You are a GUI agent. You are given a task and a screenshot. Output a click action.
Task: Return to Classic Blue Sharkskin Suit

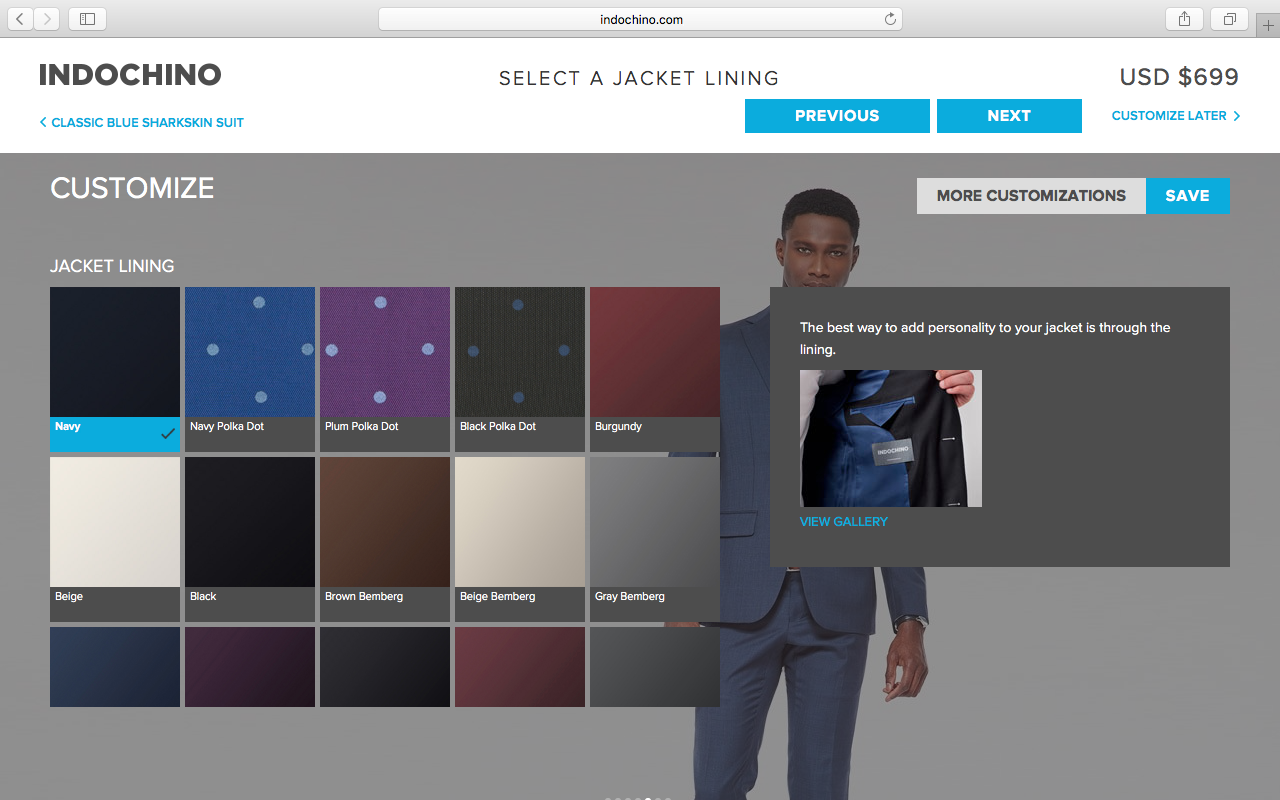(142, 122)
